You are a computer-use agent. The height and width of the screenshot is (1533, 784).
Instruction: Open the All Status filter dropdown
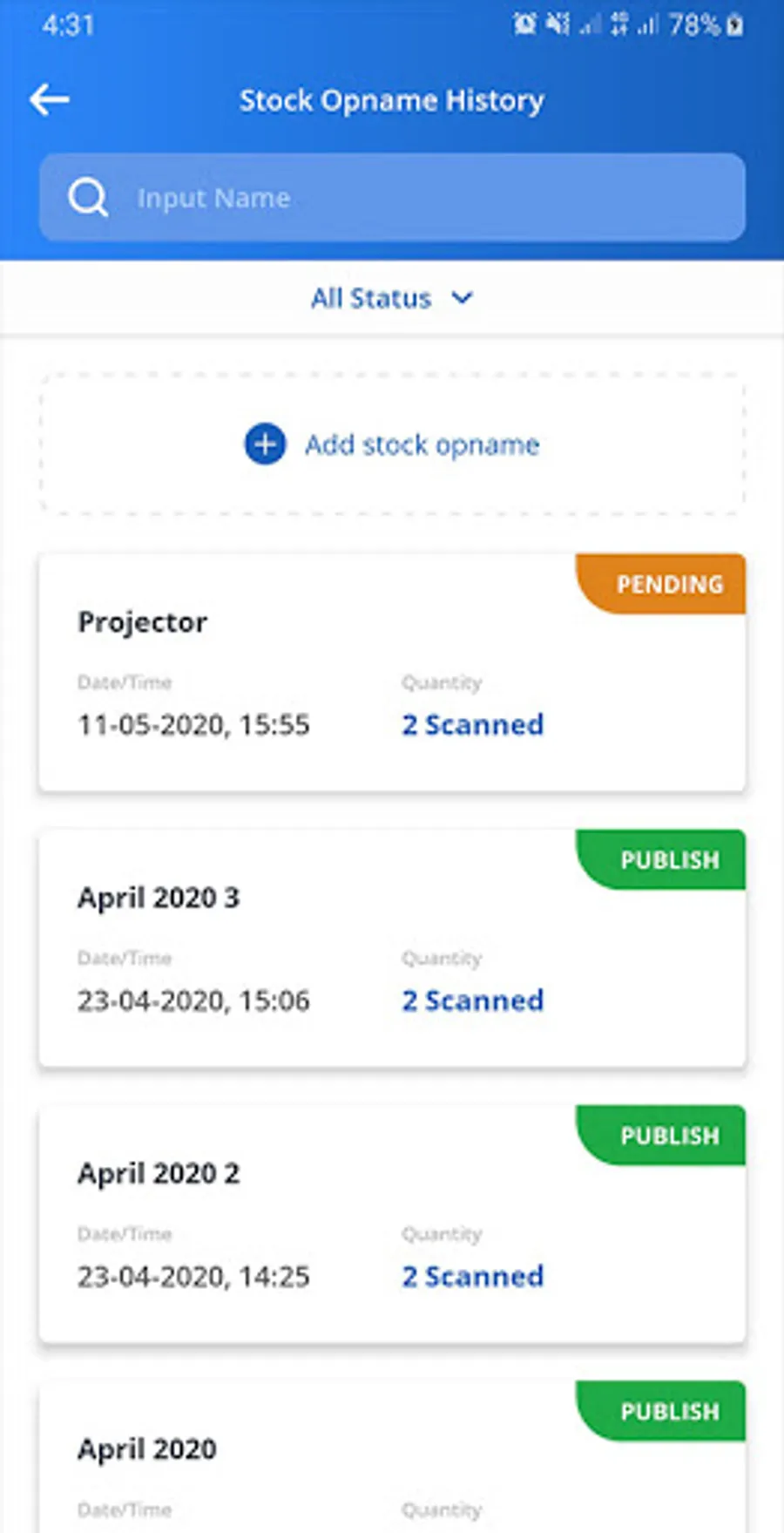click(372, 299)
